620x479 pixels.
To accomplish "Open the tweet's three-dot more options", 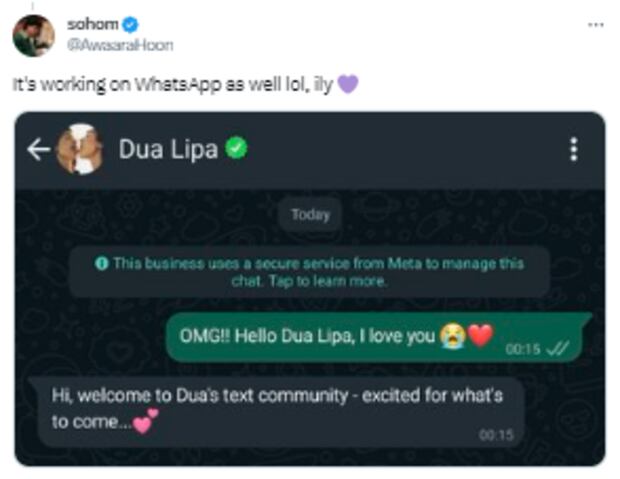I will [x=595, y=25].
